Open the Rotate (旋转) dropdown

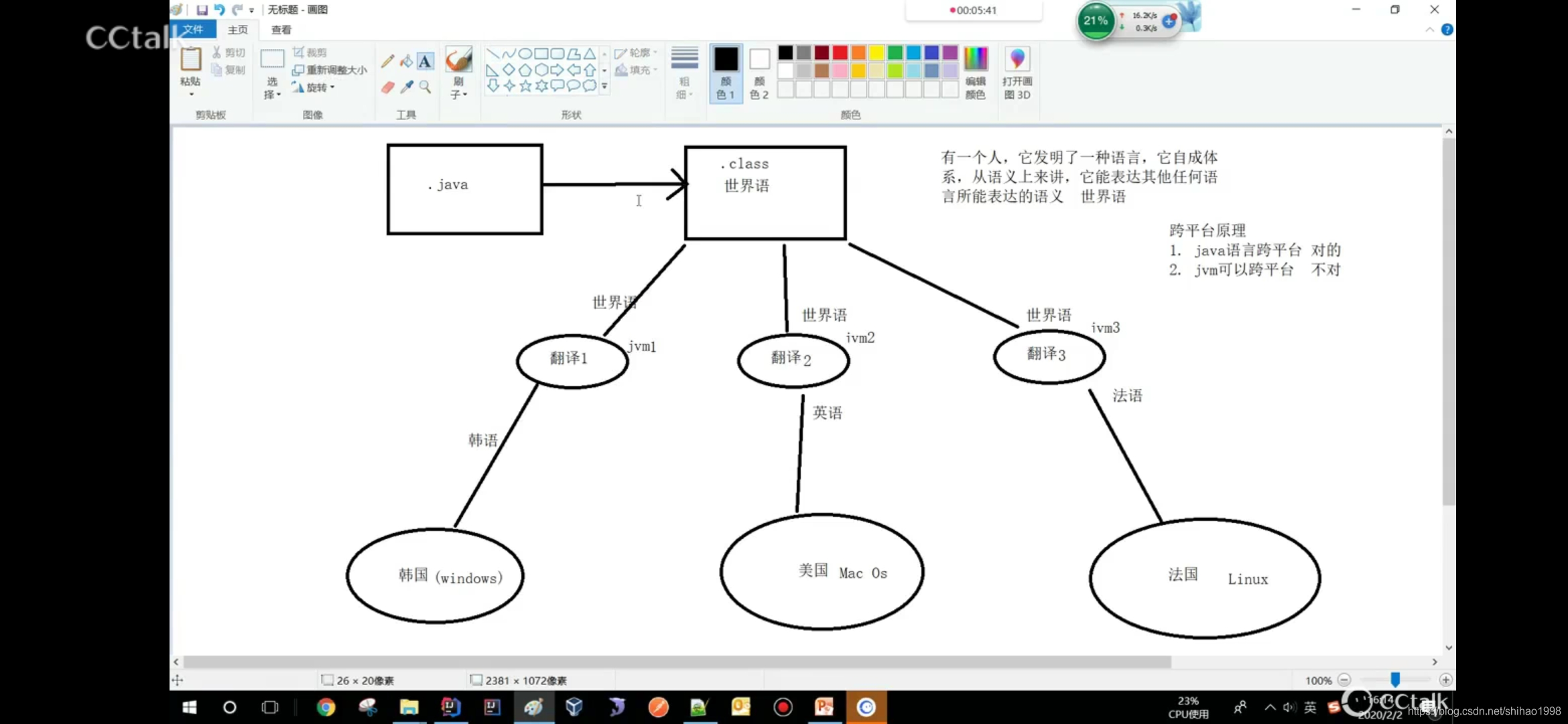pos(313,87)
